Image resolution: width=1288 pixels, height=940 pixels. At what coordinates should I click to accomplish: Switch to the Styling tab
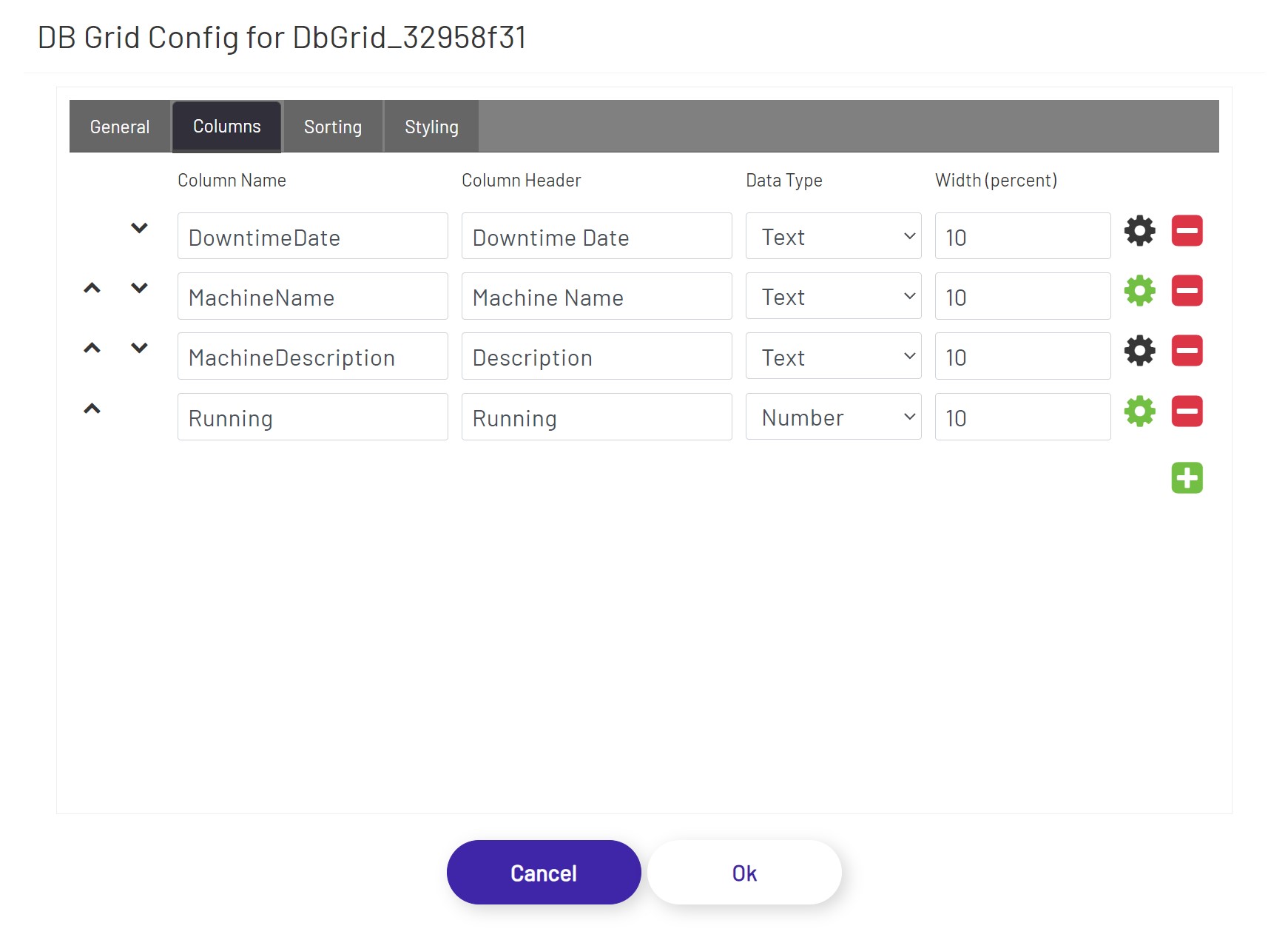click(x=431, y=126)
